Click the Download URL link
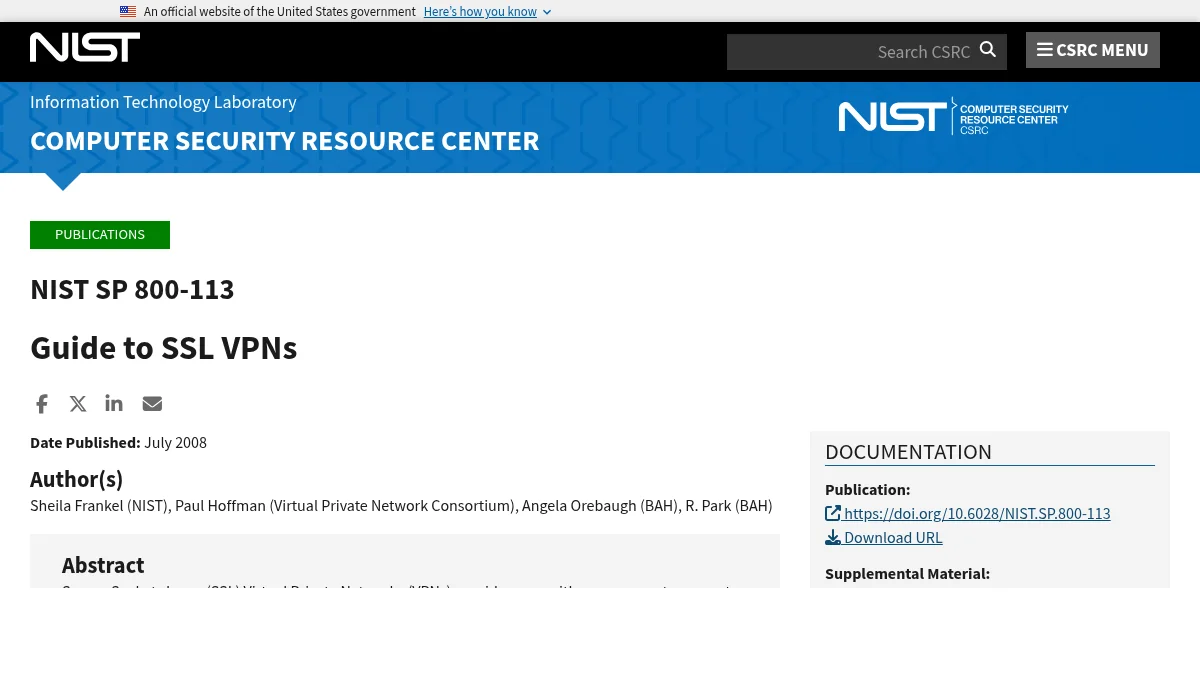Image resolution: width=1200 pixels, height=675 pixels. 884,538
